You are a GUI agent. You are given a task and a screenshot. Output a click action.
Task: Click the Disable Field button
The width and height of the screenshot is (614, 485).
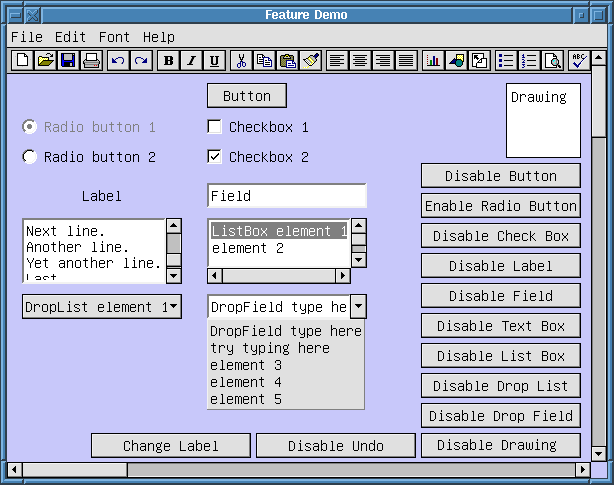click(501, 296)
